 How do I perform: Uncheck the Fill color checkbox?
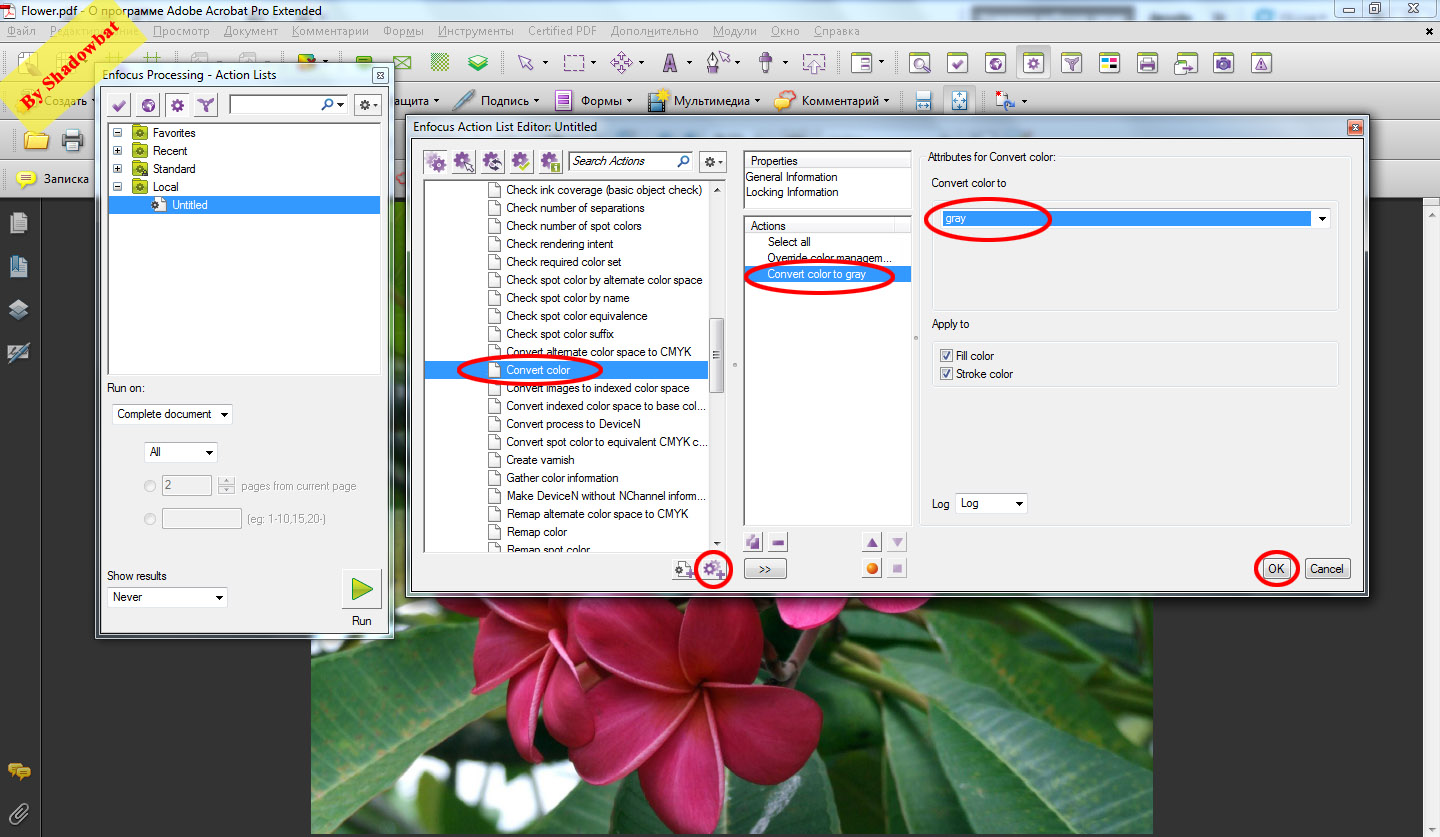(946, 356)
